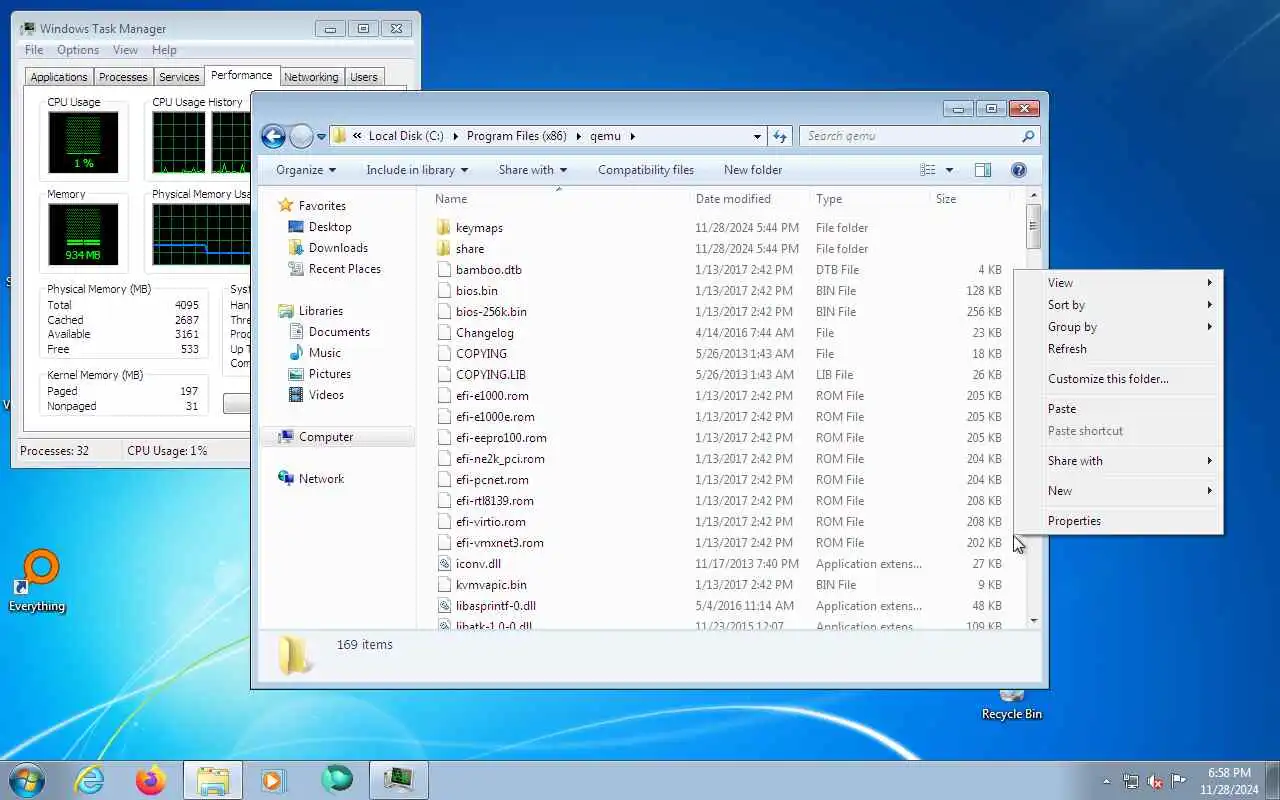Select the share folder icon
The height and width of the screenshot is (800, 1280).
click(x=445, y=249)
